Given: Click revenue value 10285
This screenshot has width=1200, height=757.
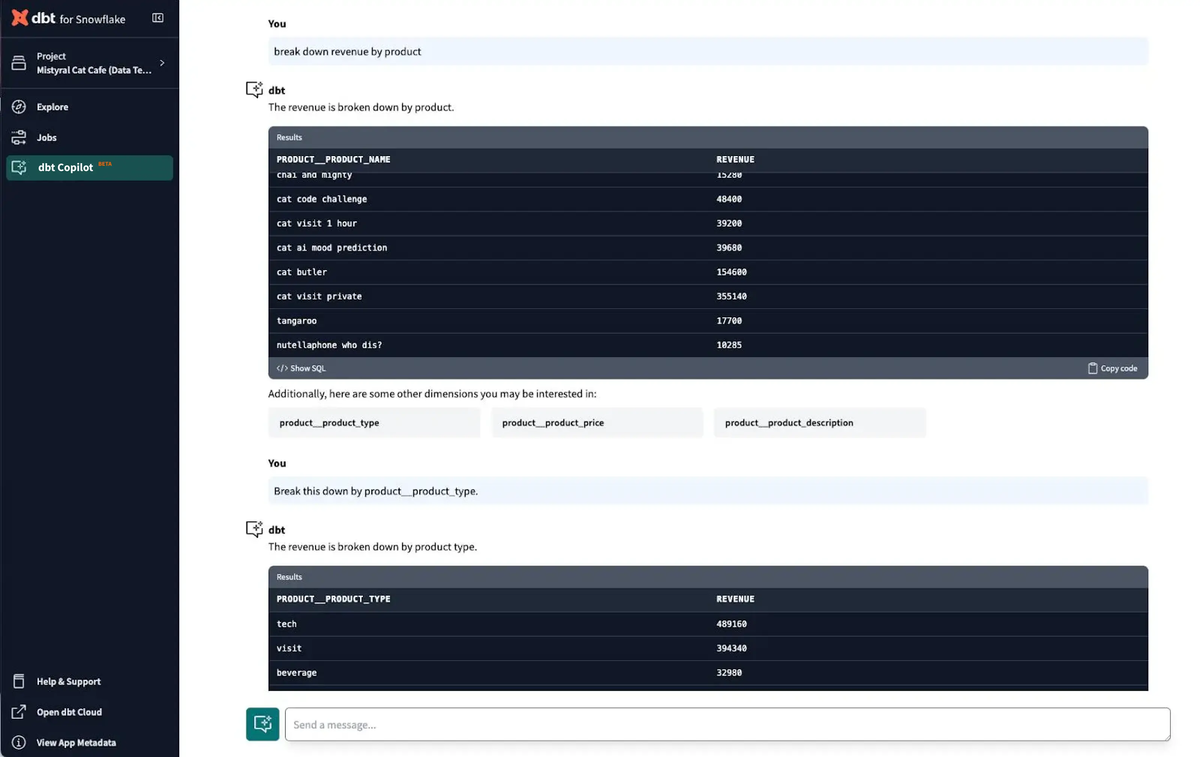Looking at the screenshot, I should [x=729, y=345].
